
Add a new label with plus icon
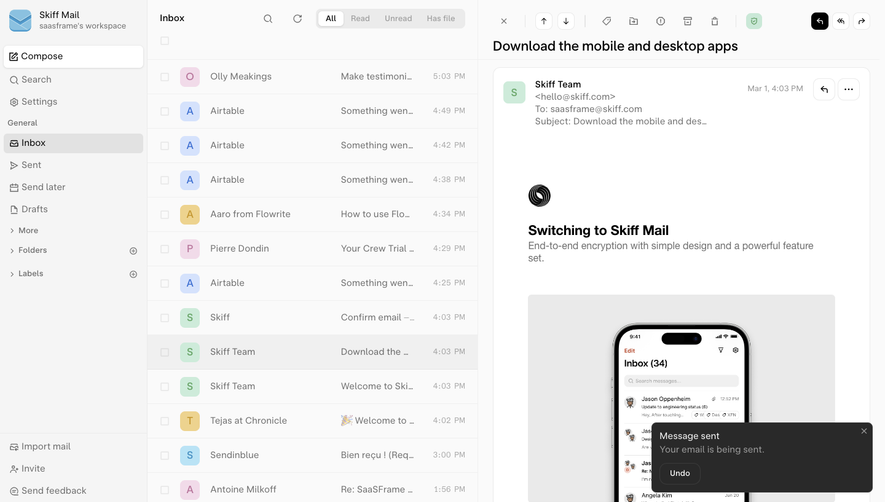coord(133,274)
